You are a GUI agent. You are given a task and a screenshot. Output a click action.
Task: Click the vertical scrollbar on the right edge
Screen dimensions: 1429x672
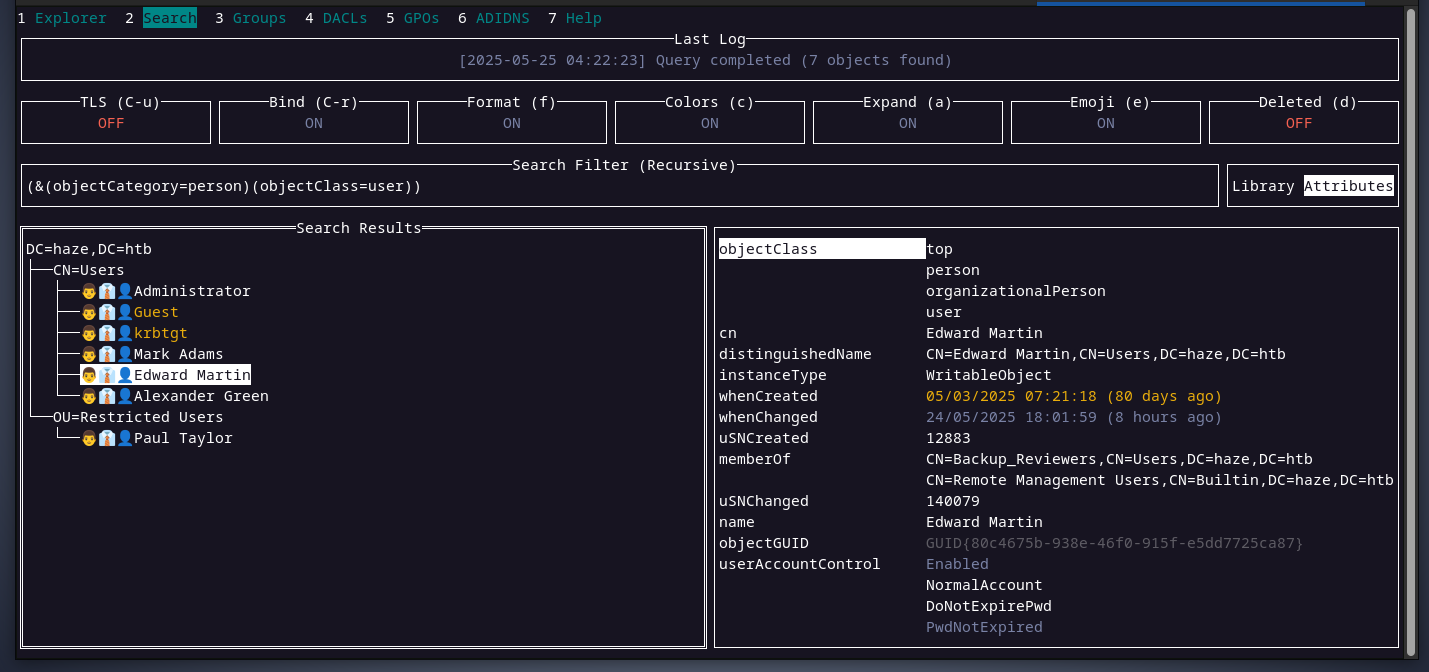1410,330
